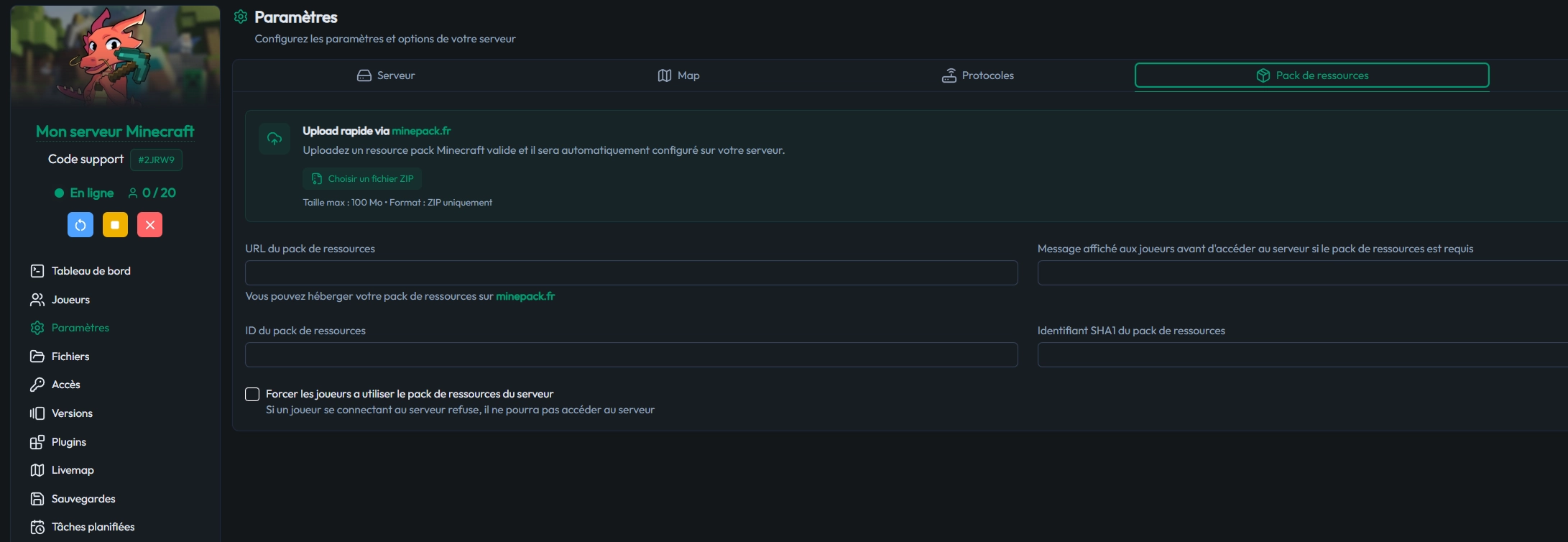The image size is (1568, 542).
Task: Open minepack.fr link in upload banner
Action: [421, 131]
